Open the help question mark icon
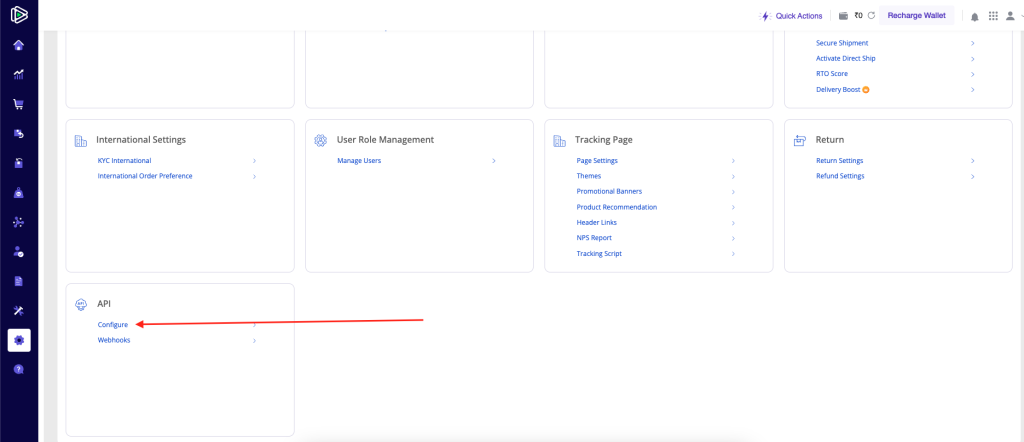 click(x=19, y=369)
